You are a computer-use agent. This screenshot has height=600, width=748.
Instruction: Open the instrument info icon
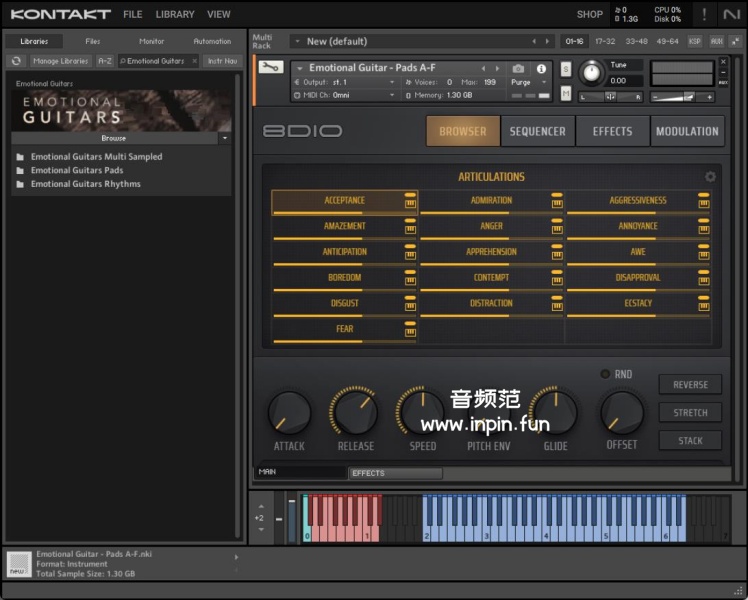(x=542, y=69)
